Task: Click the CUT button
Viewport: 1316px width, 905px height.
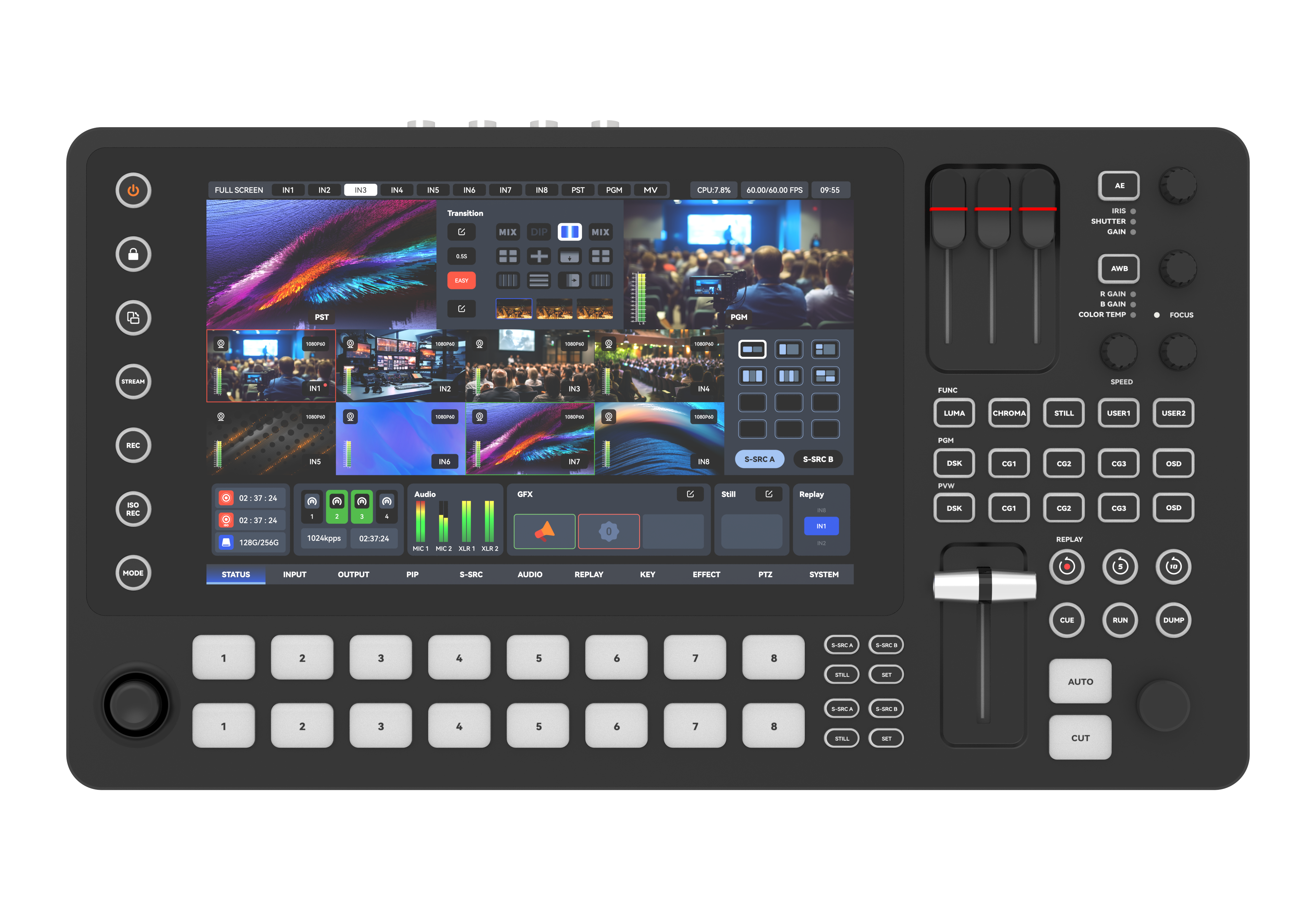Action: tap(1080, 738)
